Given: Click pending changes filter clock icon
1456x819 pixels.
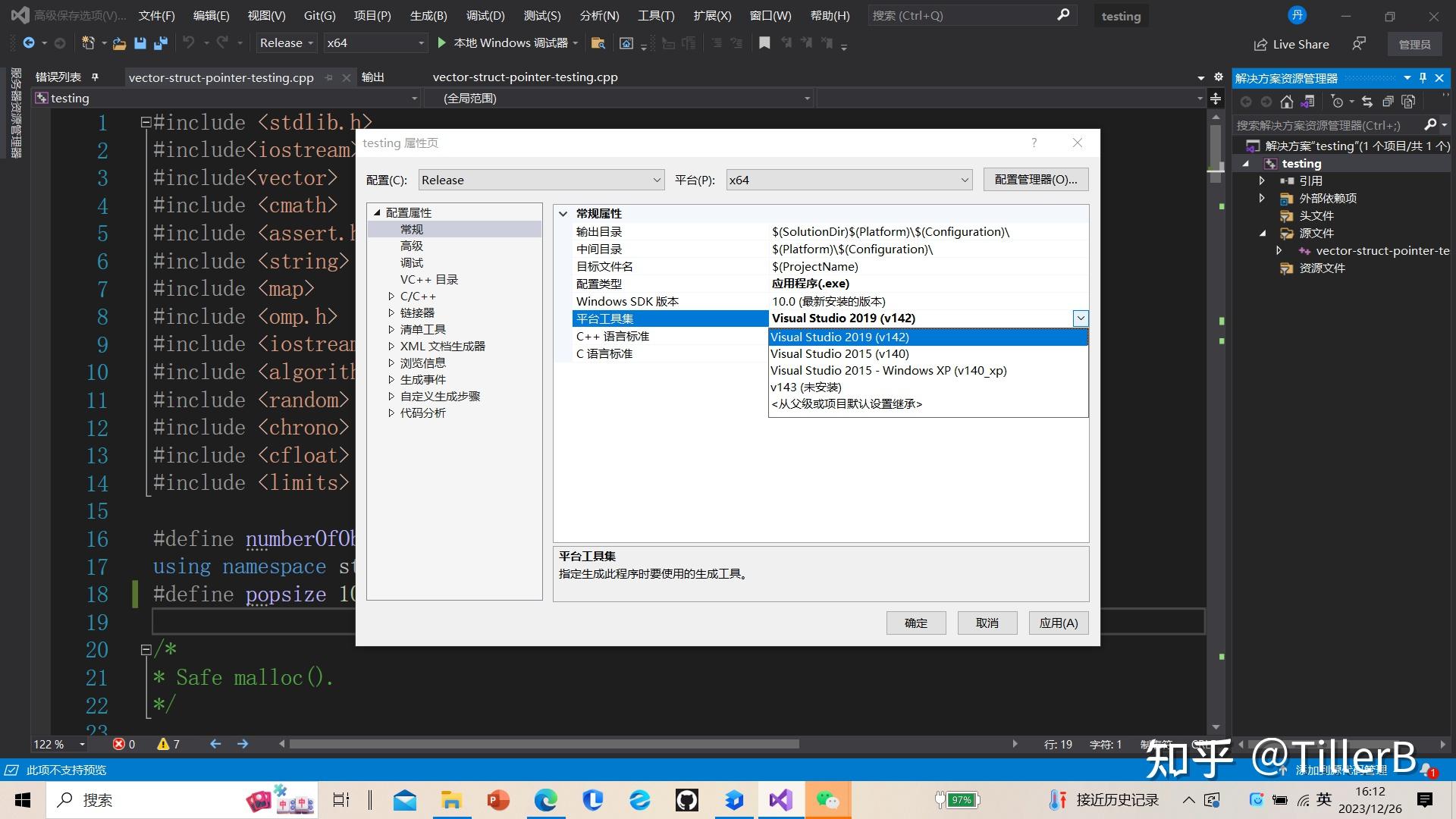Looking at the screenshot, I should coord(1337,102).
